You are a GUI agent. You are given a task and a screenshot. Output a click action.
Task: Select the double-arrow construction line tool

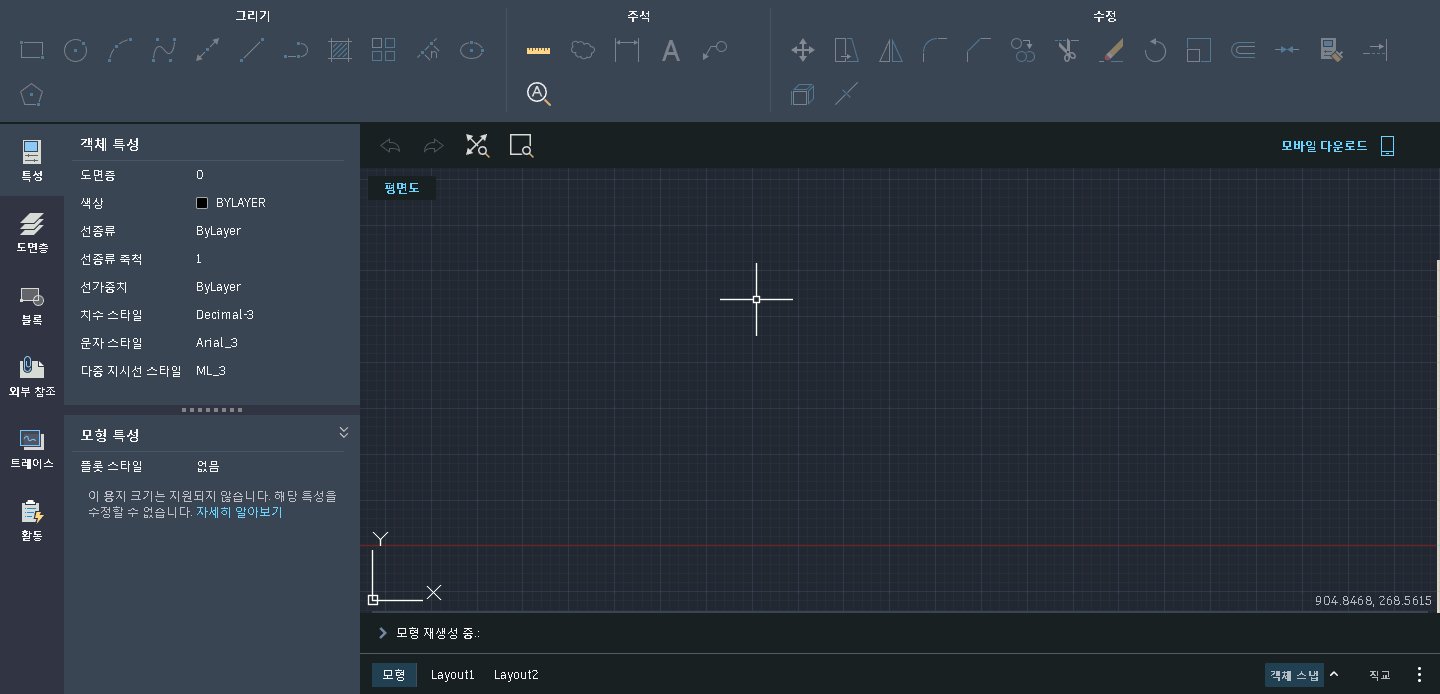click(208, 50)
